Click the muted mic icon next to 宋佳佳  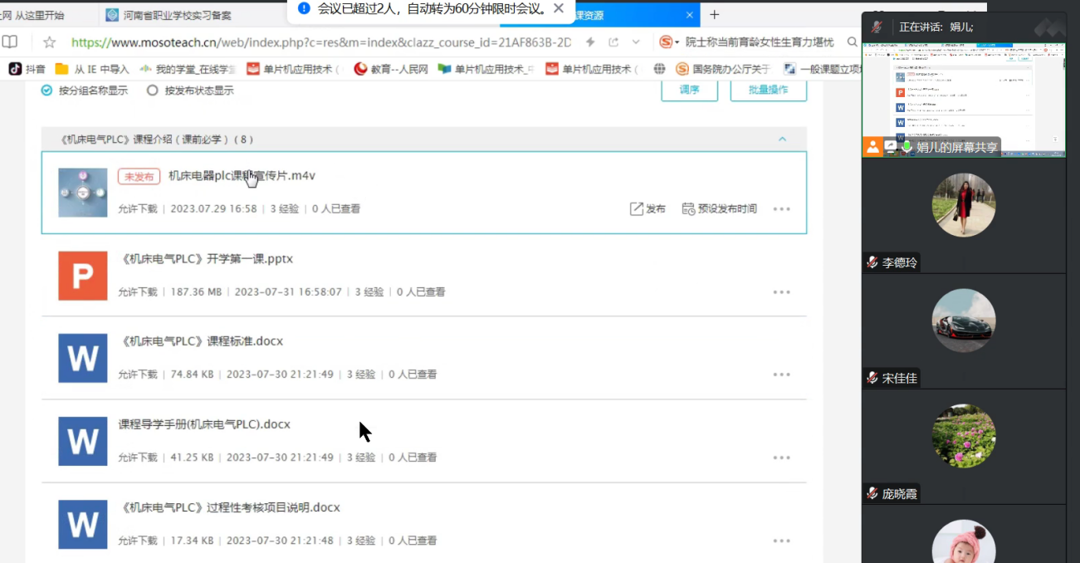pos(872,378)
